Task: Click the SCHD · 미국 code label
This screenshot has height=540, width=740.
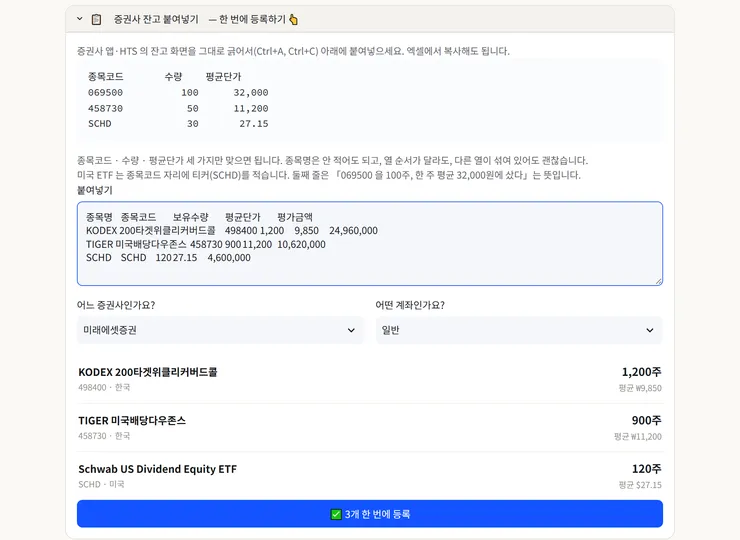Action: pyautogui.click(x=101, y=484)
